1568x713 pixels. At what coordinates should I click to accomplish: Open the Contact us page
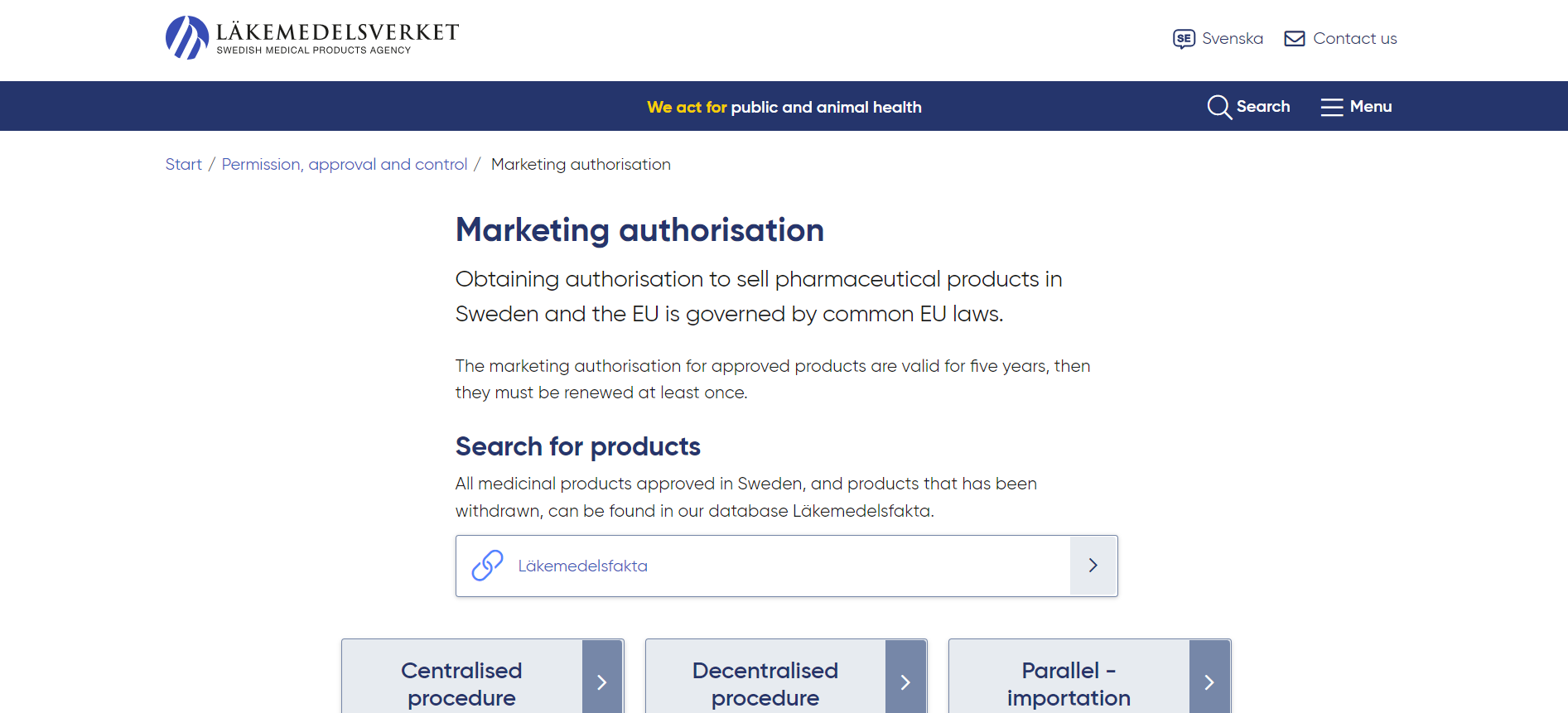[x=1354, y=39]
